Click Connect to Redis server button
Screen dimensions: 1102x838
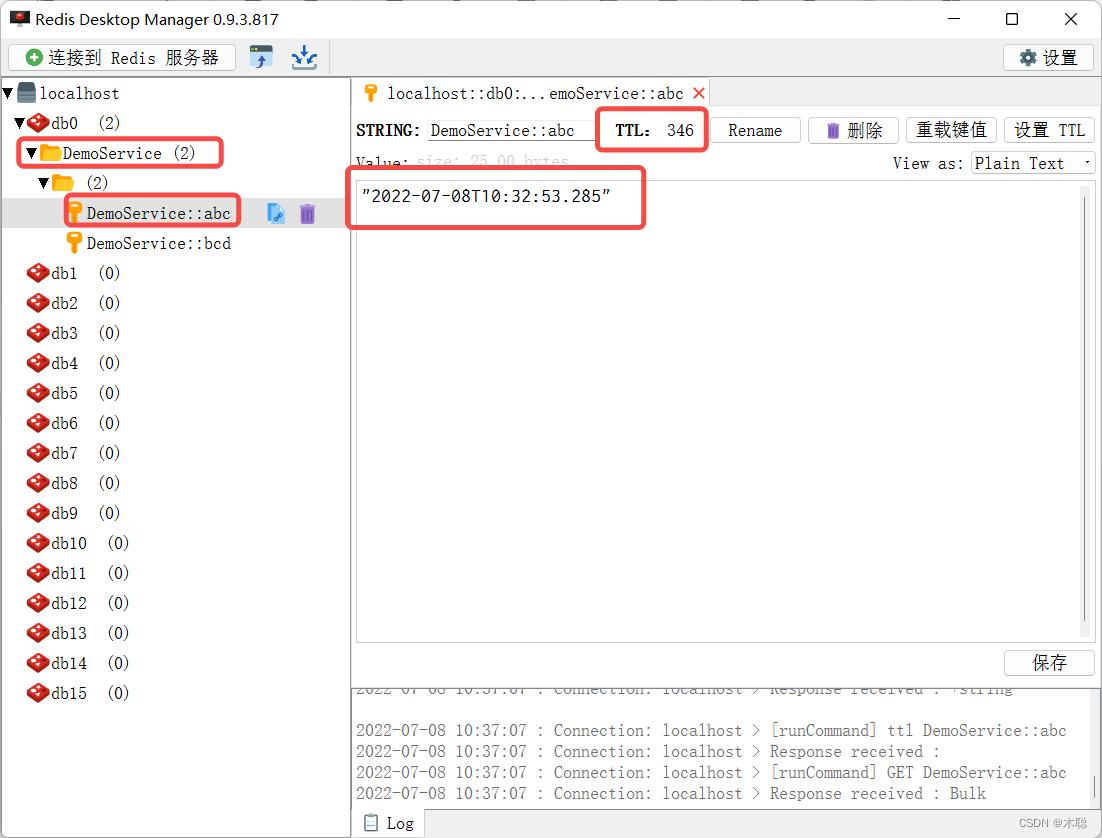122,58
